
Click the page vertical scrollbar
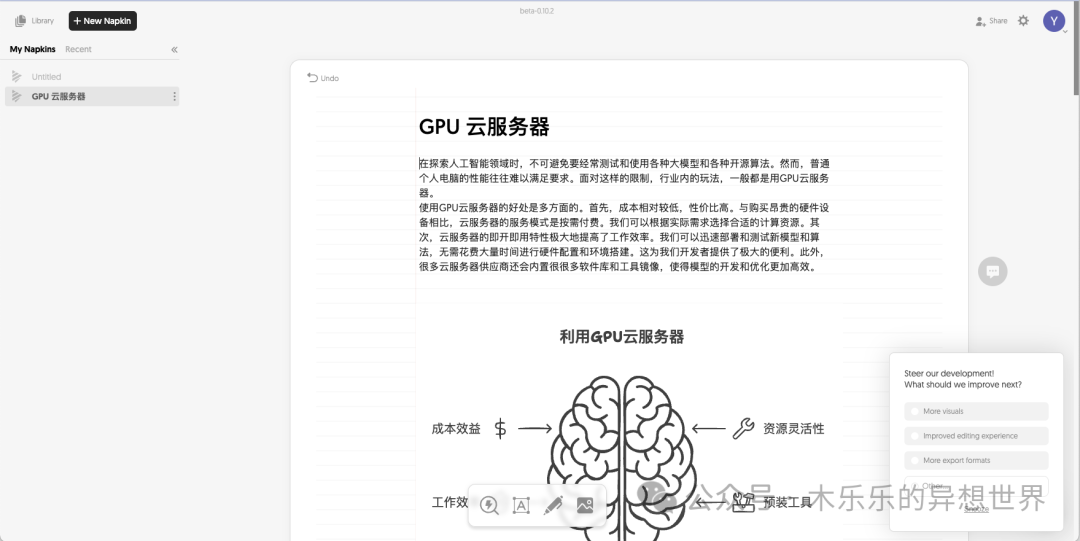pyautogui.click(x=1076, y=48)
